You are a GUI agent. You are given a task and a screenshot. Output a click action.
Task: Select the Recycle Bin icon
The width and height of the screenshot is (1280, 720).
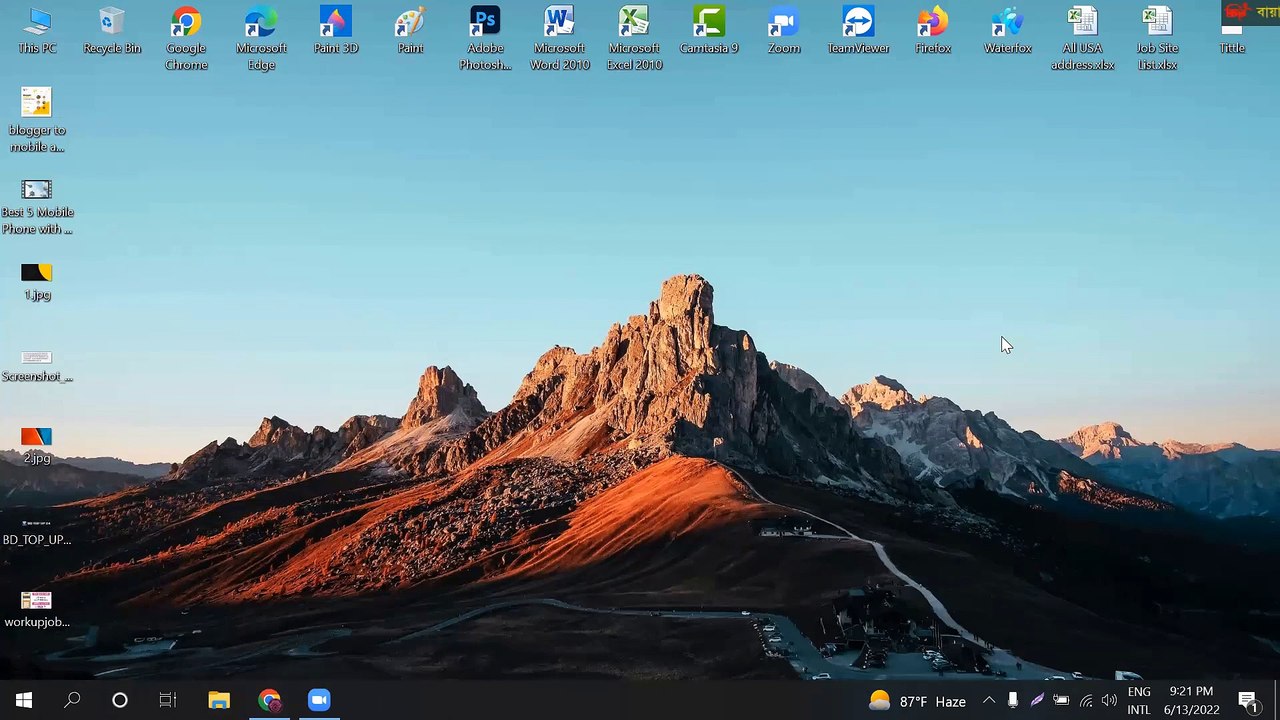(x=112, y=30)
